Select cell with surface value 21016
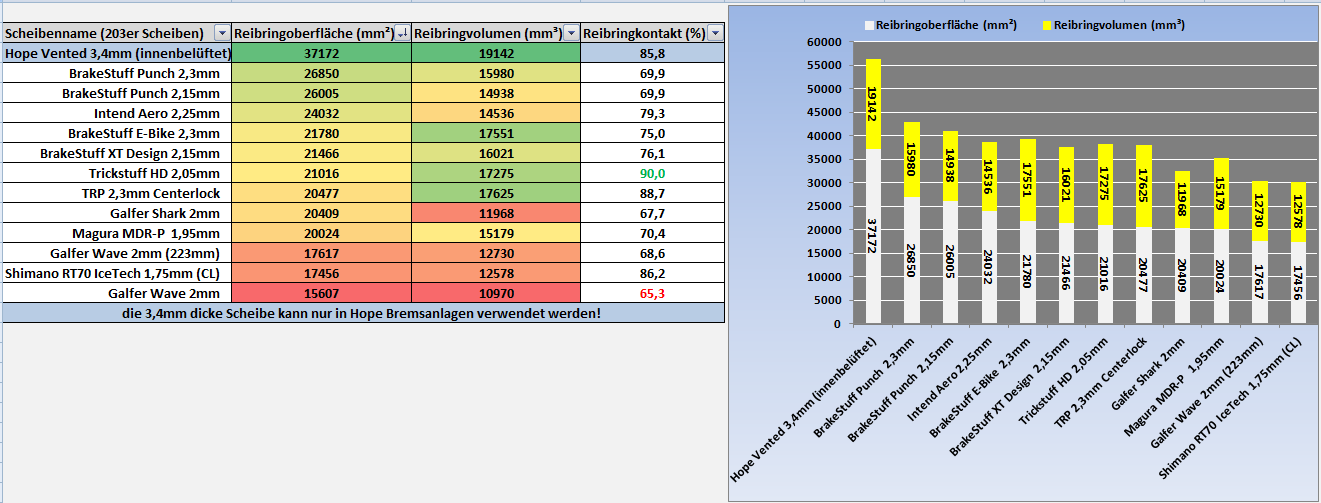 click(321, 173)
